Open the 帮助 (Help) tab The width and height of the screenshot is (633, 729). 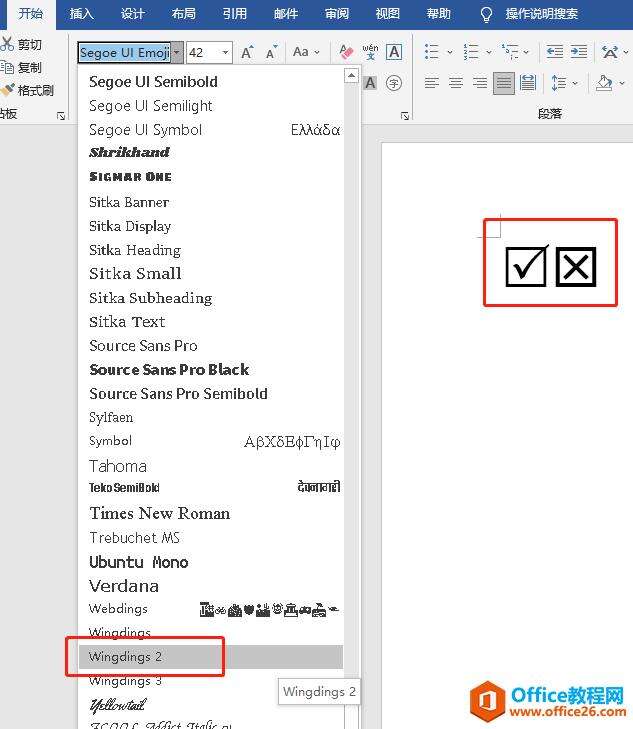[x=438, y=14]
